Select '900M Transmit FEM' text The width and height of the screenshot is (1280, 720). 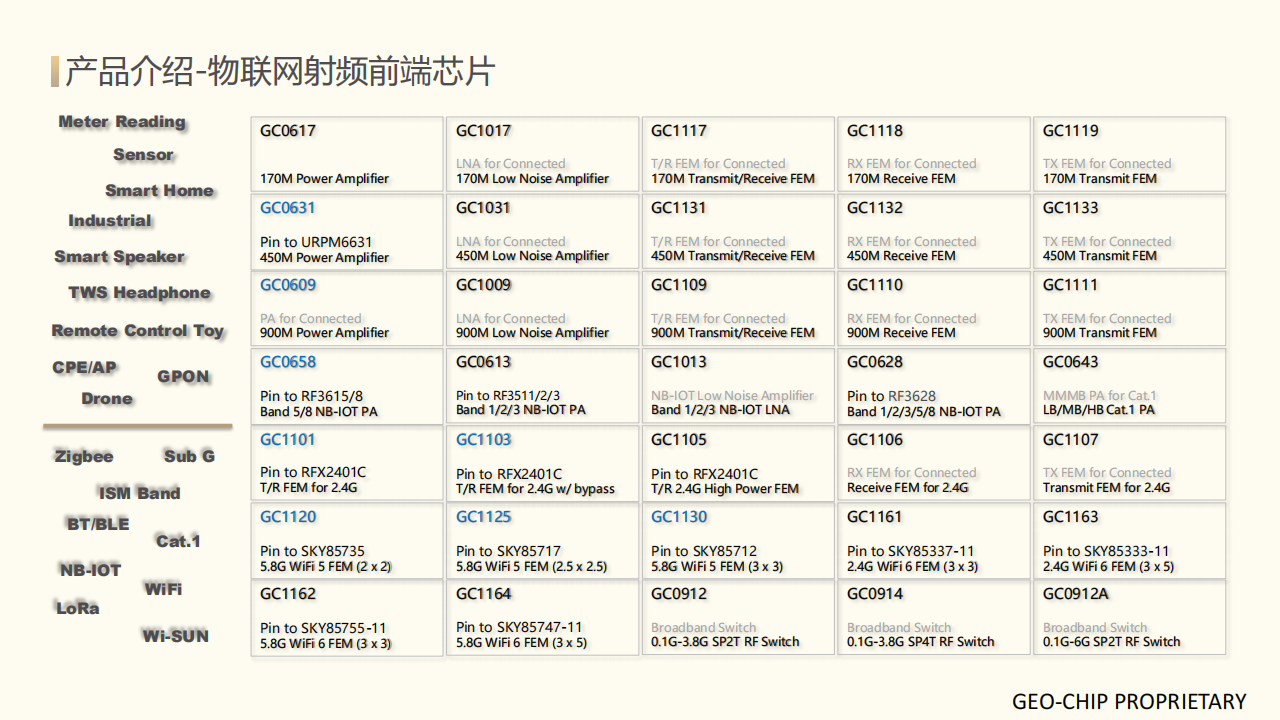point(1100,333)
